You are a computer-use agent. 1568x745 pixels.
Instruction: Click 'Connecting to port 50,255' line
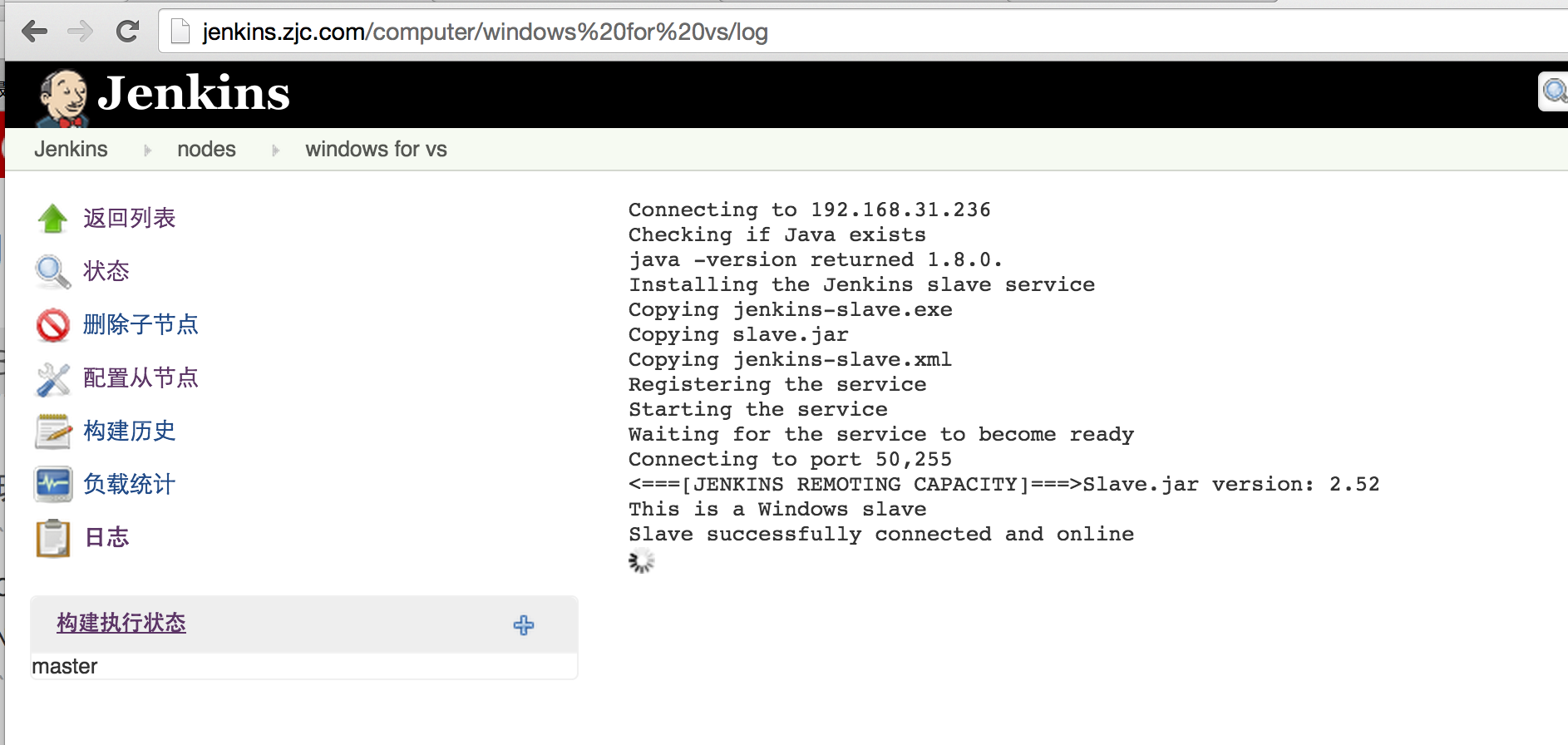(x=791, y=459)
